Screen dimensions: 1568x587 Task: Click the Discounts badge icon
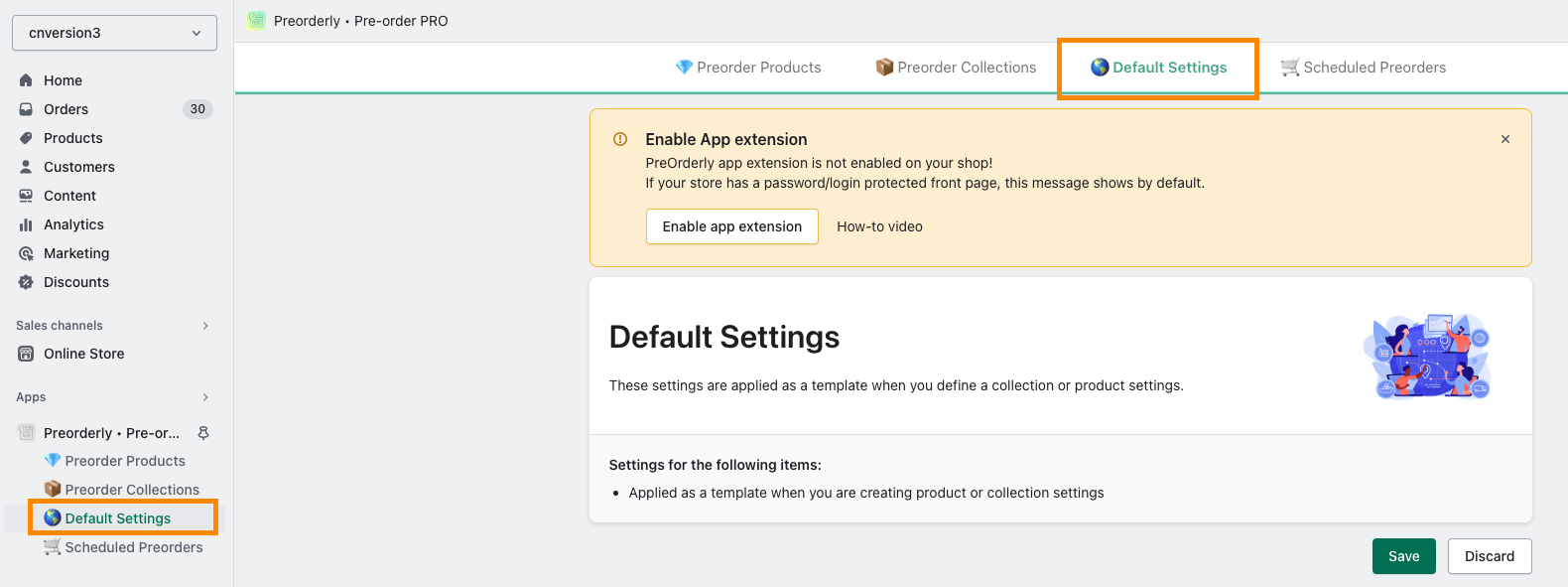click(26, 282)
